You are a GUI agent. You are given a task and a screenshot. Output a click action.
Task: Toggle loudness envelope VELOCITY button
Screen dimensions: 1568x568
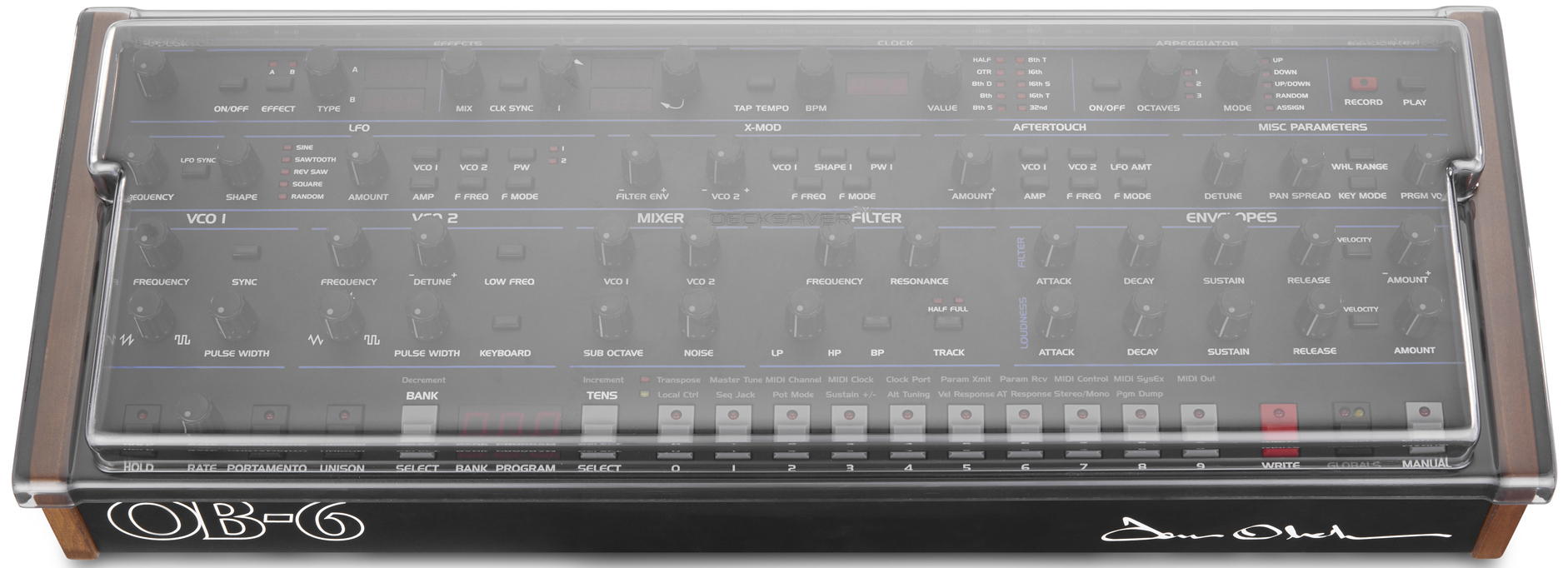[x=1363, y=320]
